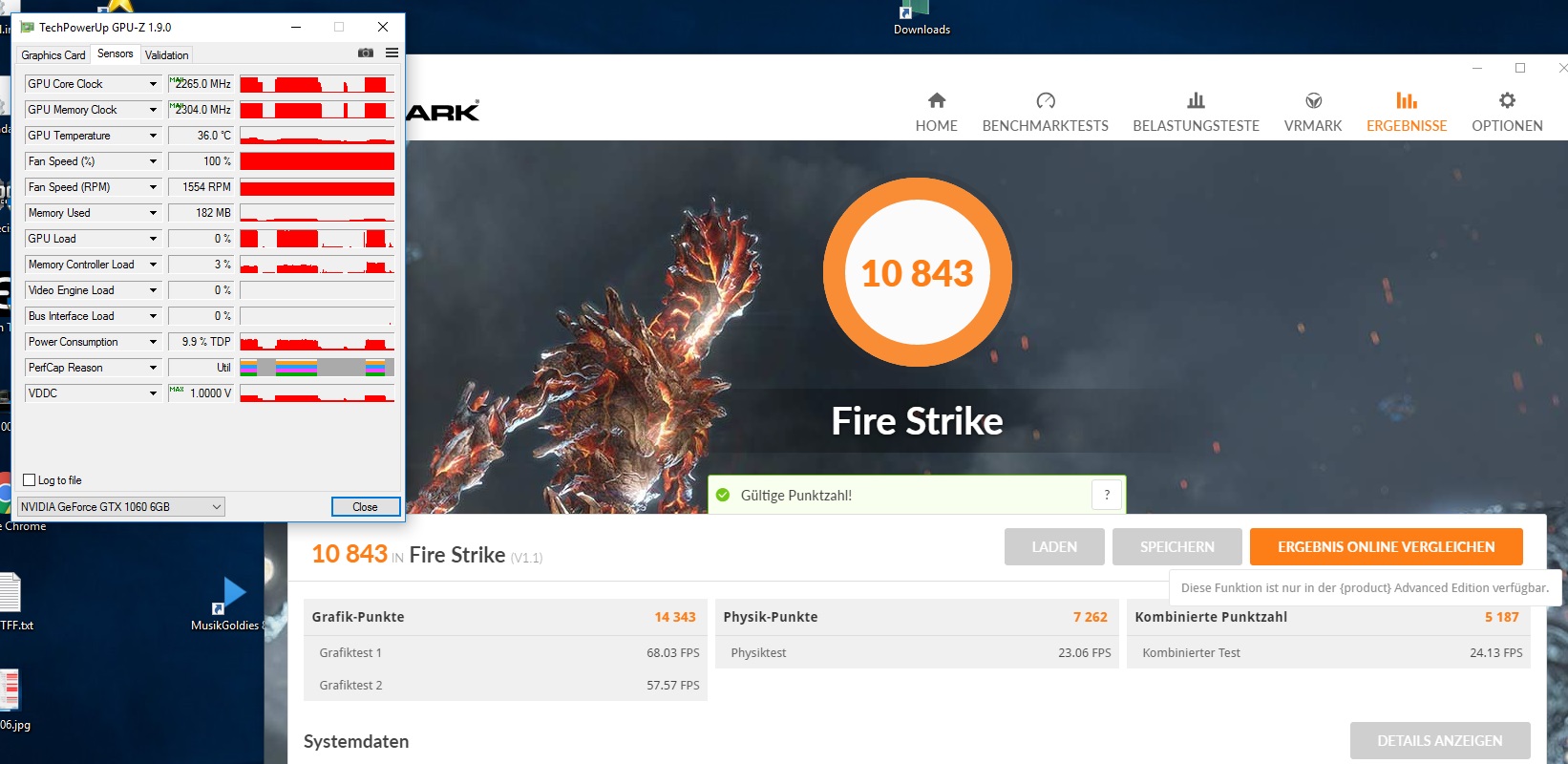Click the Grafiktest 2 57.57 FPS value
The height and width of the screenshot is (764, 1568).
[673, 686]
